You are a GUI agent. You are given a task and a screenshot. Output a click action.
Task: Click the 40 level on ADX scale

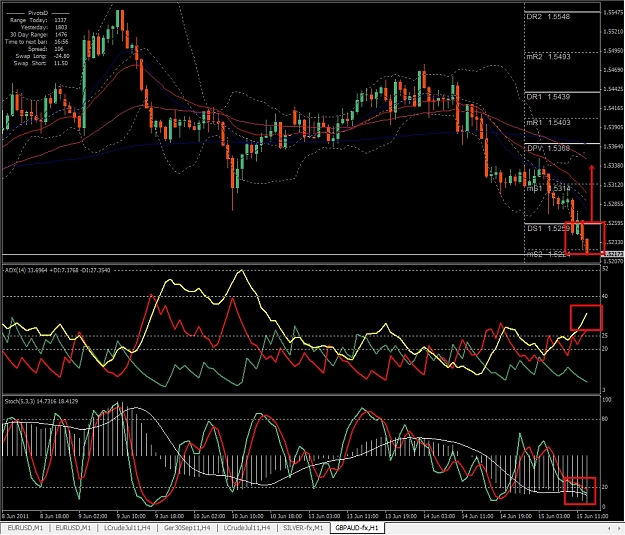pyautogui.click(x=605, y=296)
